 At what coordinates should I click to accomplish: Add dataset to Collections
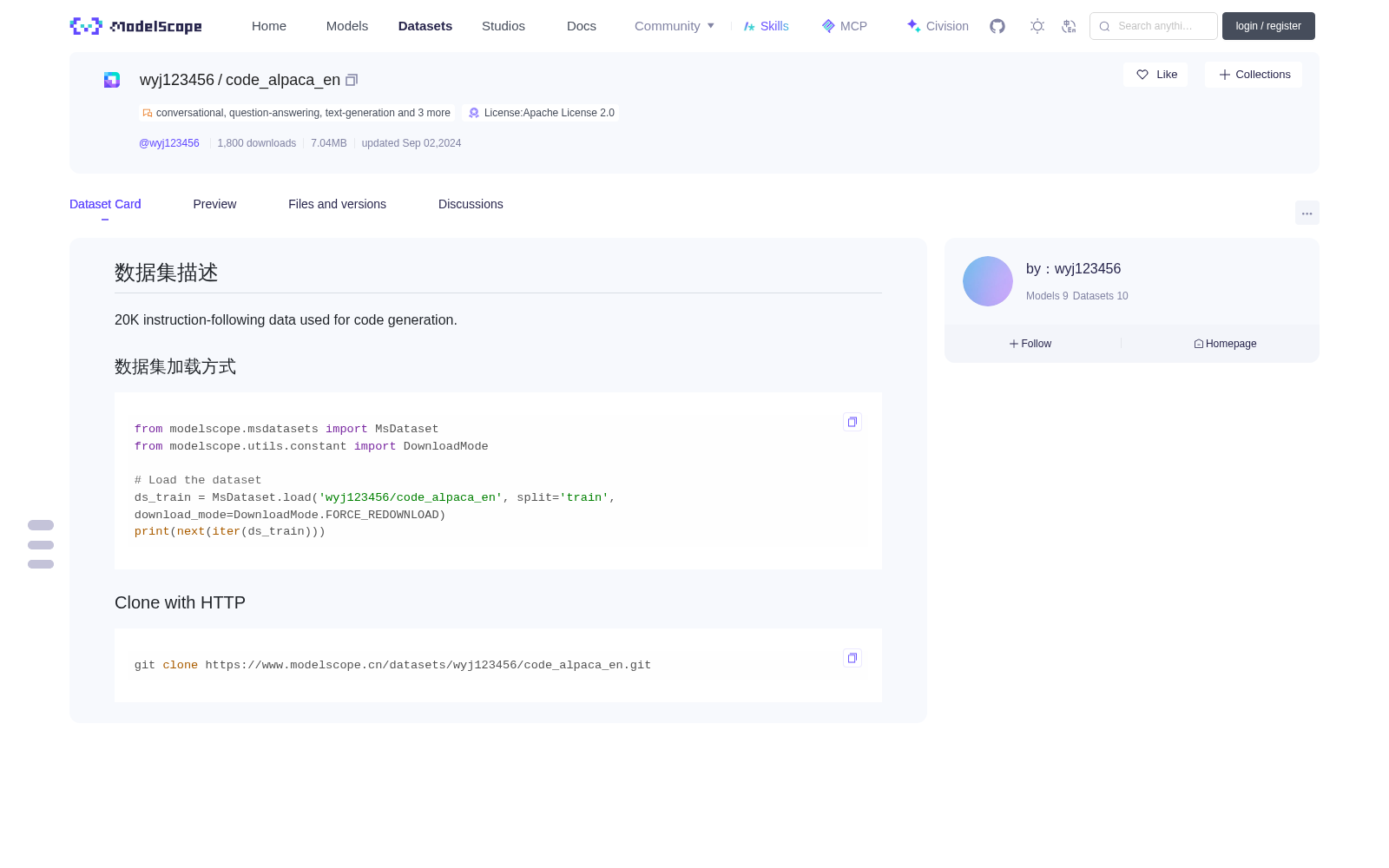[x=1254, y=75]
